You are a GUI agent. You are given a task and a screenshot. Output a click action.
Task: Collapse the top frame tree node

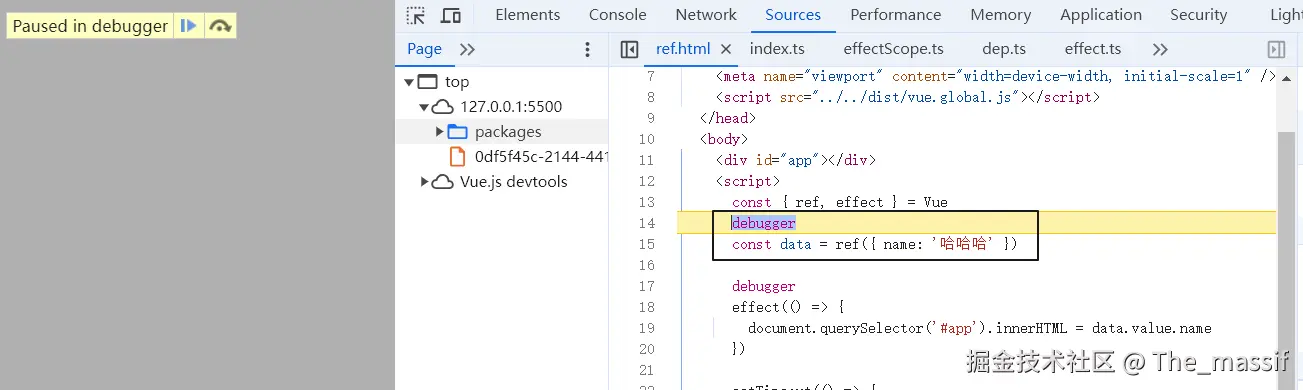click(409, 82)
